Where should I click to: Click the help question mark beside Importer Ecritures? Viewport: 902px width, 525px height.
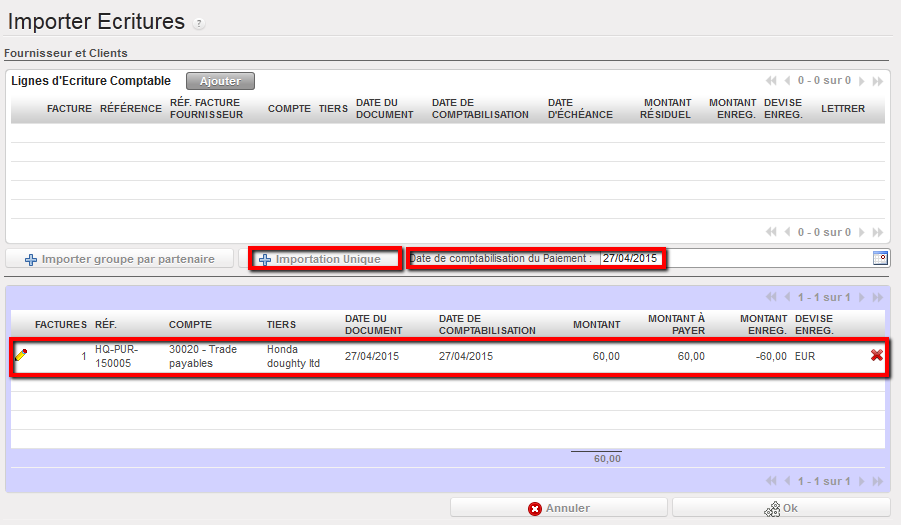(199, 24)
